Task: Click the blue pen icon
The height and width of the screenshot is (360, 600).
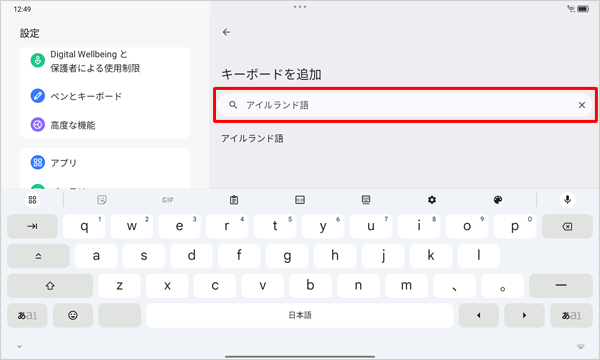Action: (38, 96)
